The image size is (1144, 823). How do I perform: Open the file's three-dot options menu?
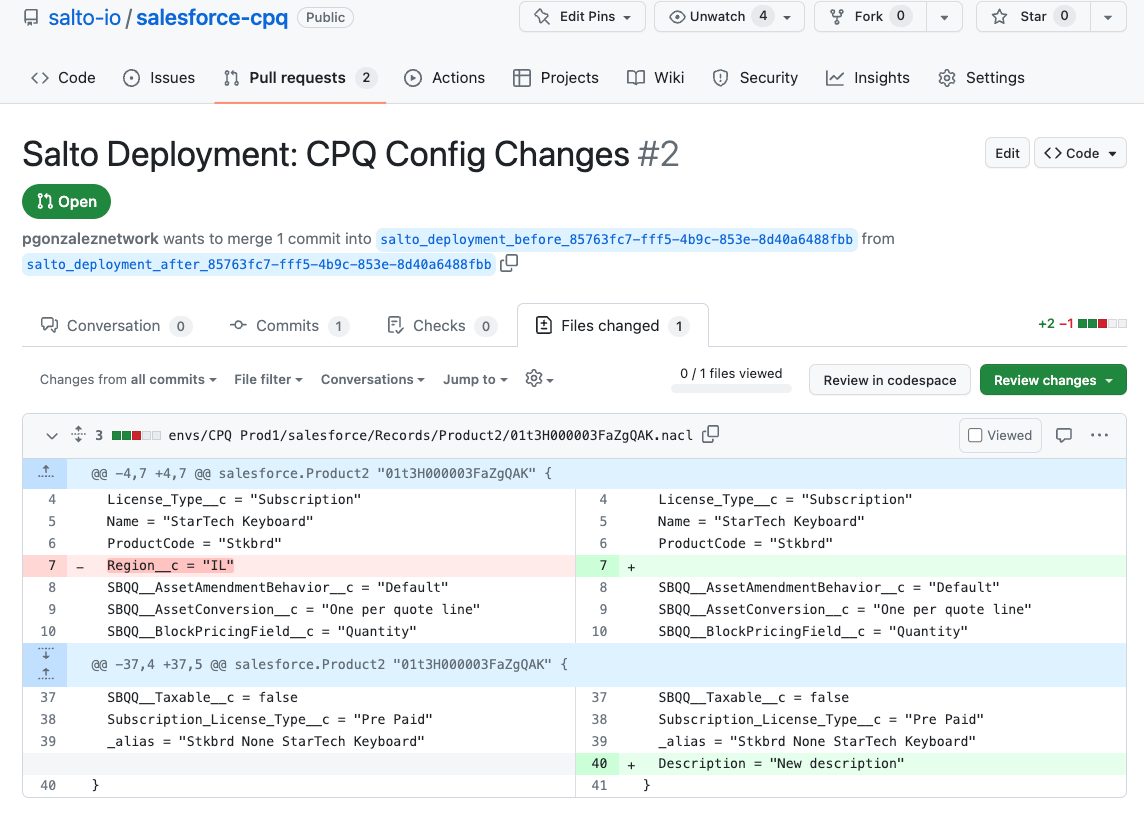pos(1099,436)
